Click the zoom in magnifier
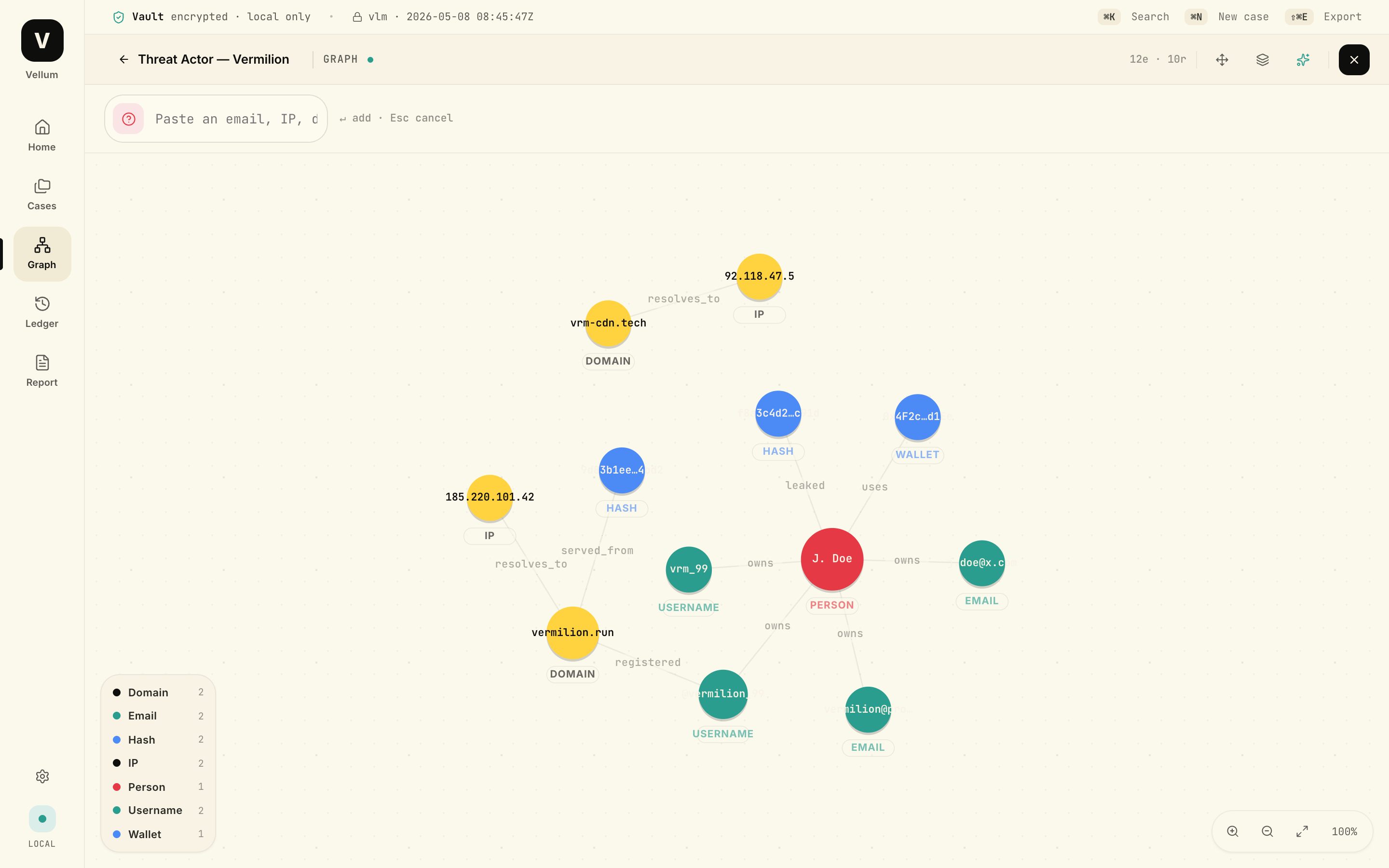Screen dimensions: 1389x868 click(x=1233, y=831)
